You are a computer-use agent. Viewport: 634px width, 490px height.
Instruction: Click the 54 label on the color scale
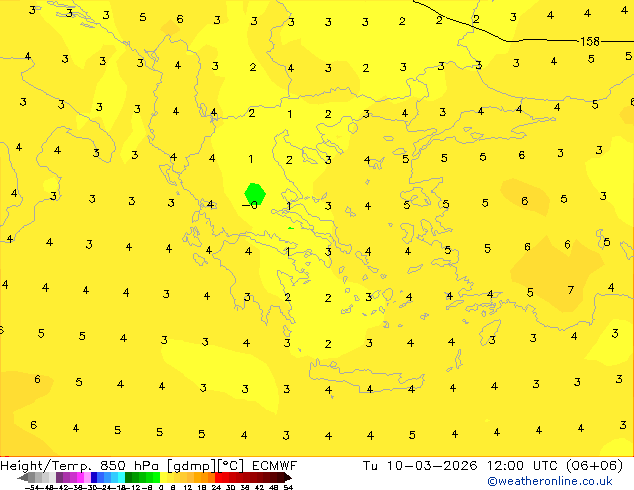pyautogui.click(x=288, y=487)
